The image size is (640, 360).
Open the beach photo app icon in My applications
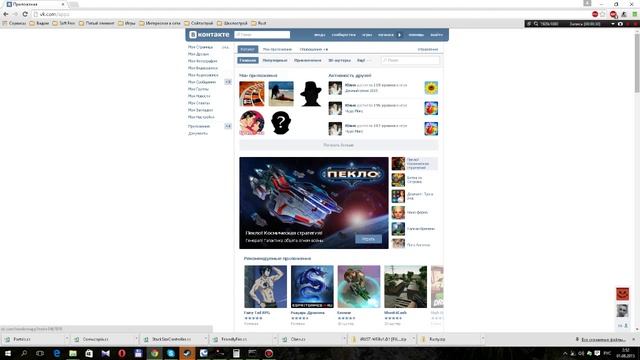point(281,93)
